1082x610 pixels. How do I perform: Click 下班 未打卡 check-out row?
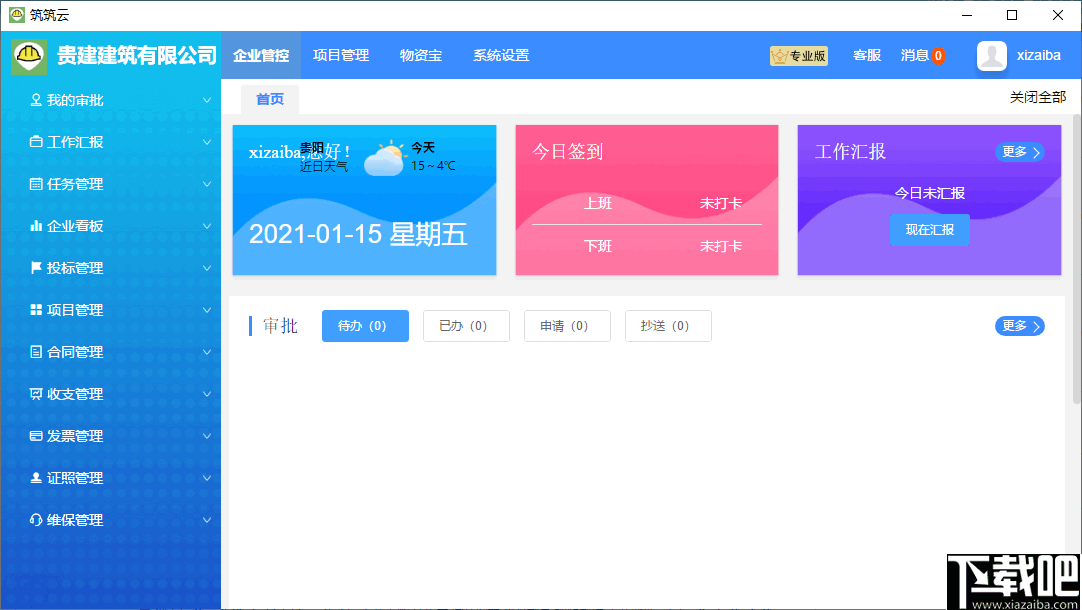647,246
